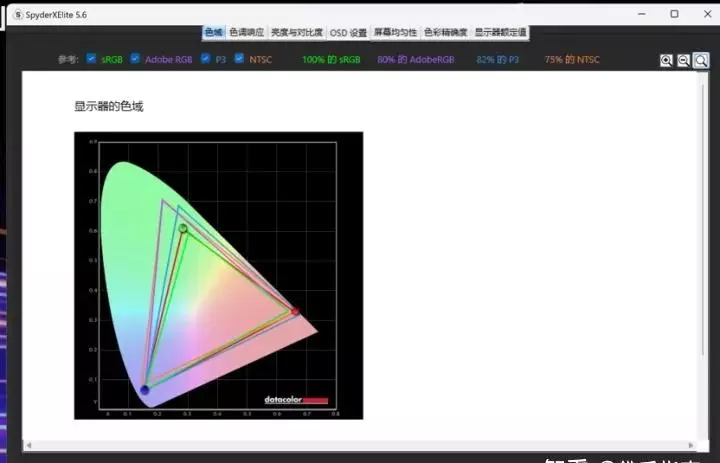Click the vertical scrollbar on right side
720x463 pixels.
point(702,250)
